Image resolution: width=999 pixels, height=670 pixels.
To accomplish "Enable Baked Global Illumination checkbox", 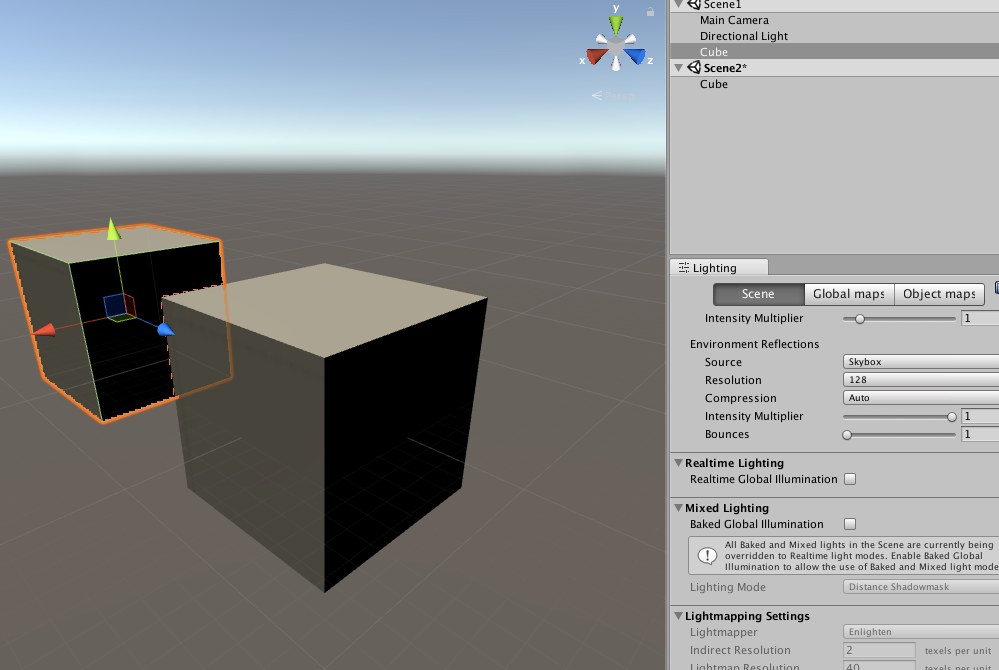I will (x=850, y=524).
